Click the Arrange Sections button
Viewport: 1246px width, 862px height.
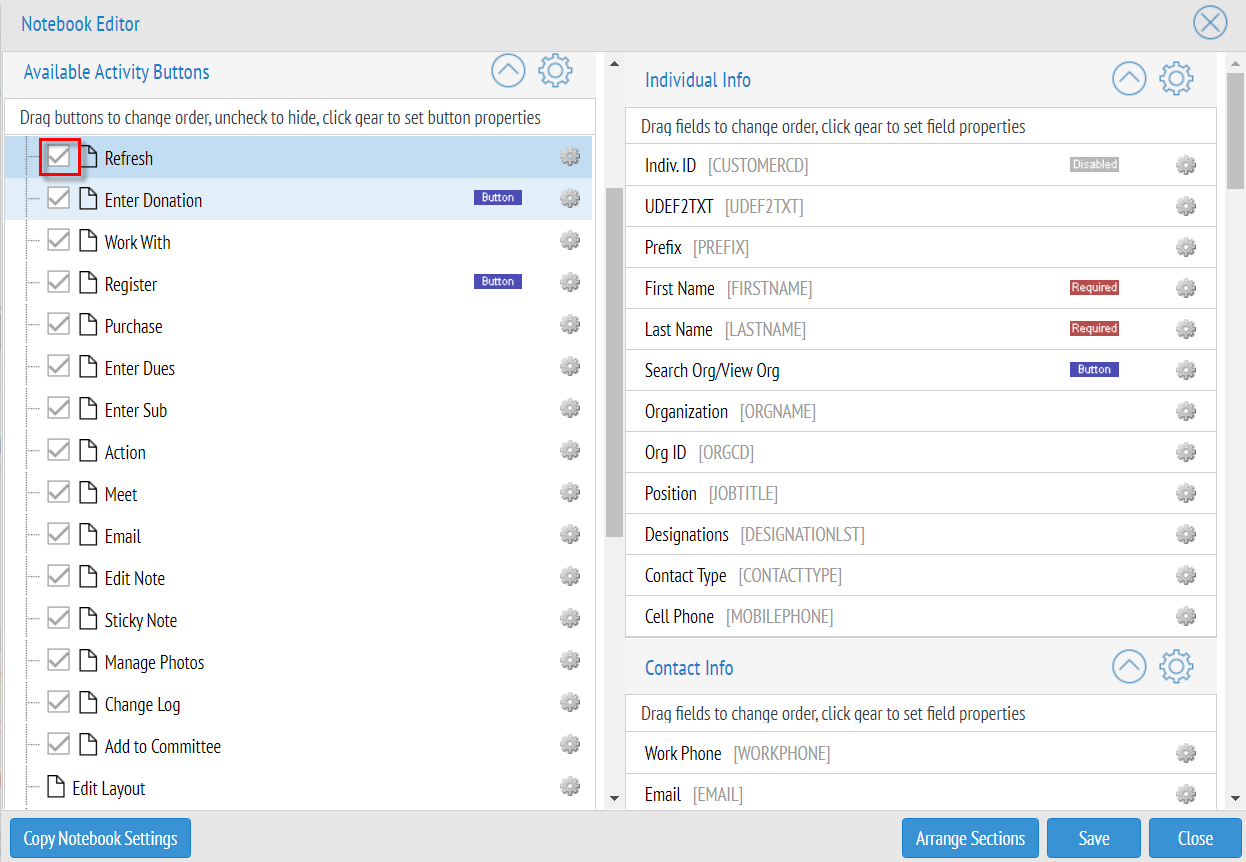click(x=970, y=838)
